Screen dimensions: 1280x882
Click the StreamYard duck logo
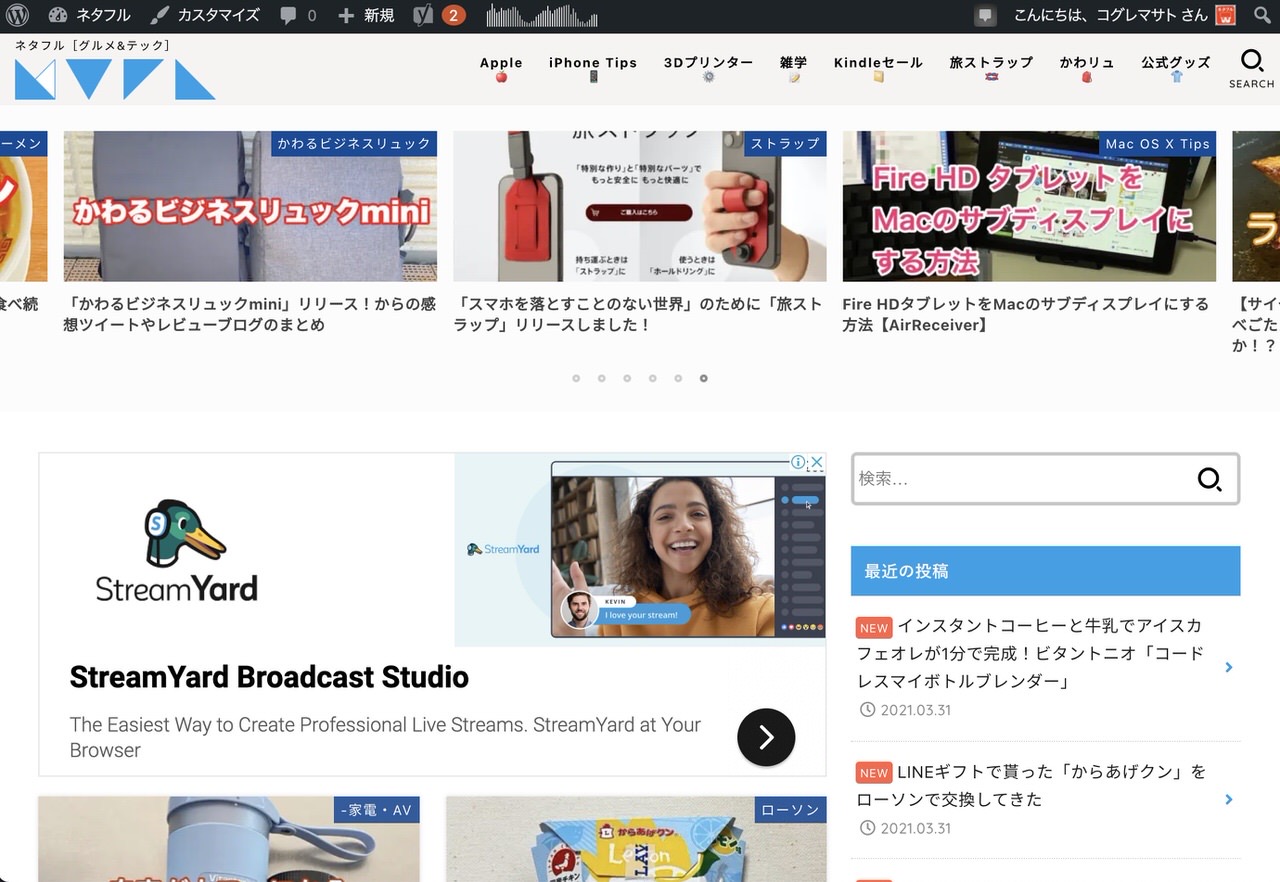pyautogui.click(x=177, y=551)
